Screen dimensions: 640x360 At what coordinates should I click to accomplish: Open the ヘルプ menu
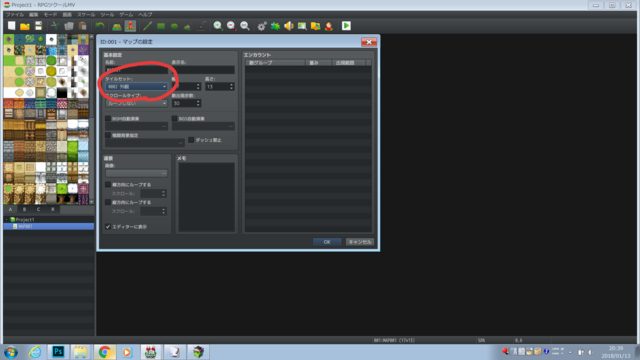point(145,15)
